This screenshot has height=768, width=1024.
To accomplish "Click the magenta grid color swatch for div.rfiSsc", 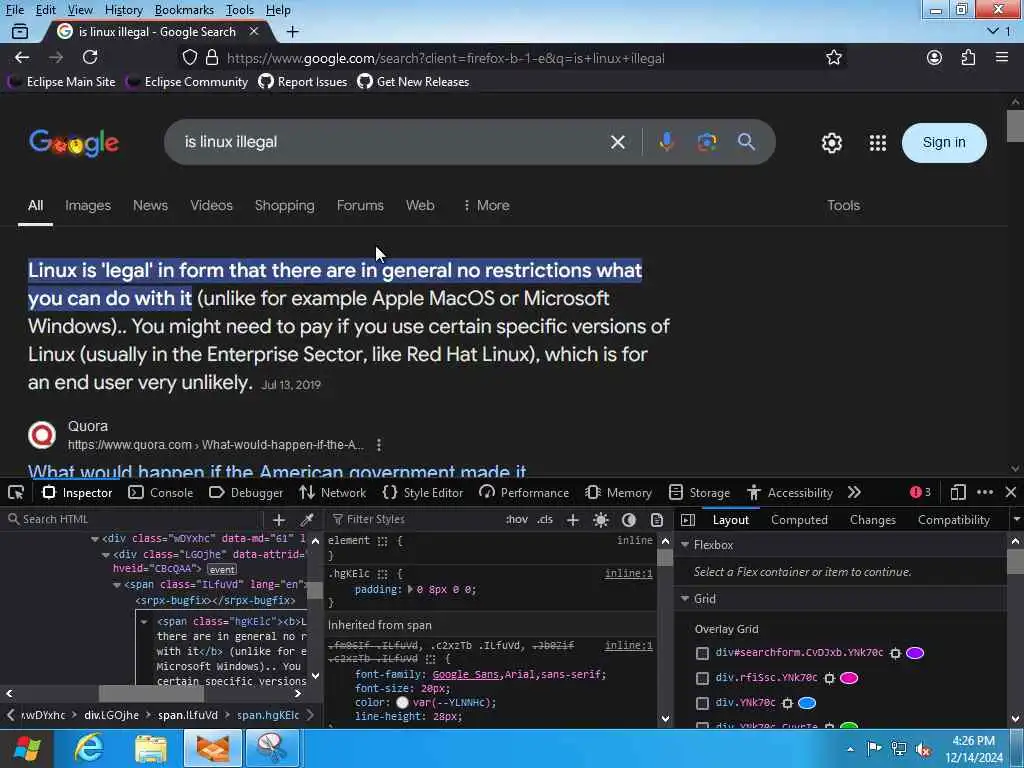I will 848,679.
